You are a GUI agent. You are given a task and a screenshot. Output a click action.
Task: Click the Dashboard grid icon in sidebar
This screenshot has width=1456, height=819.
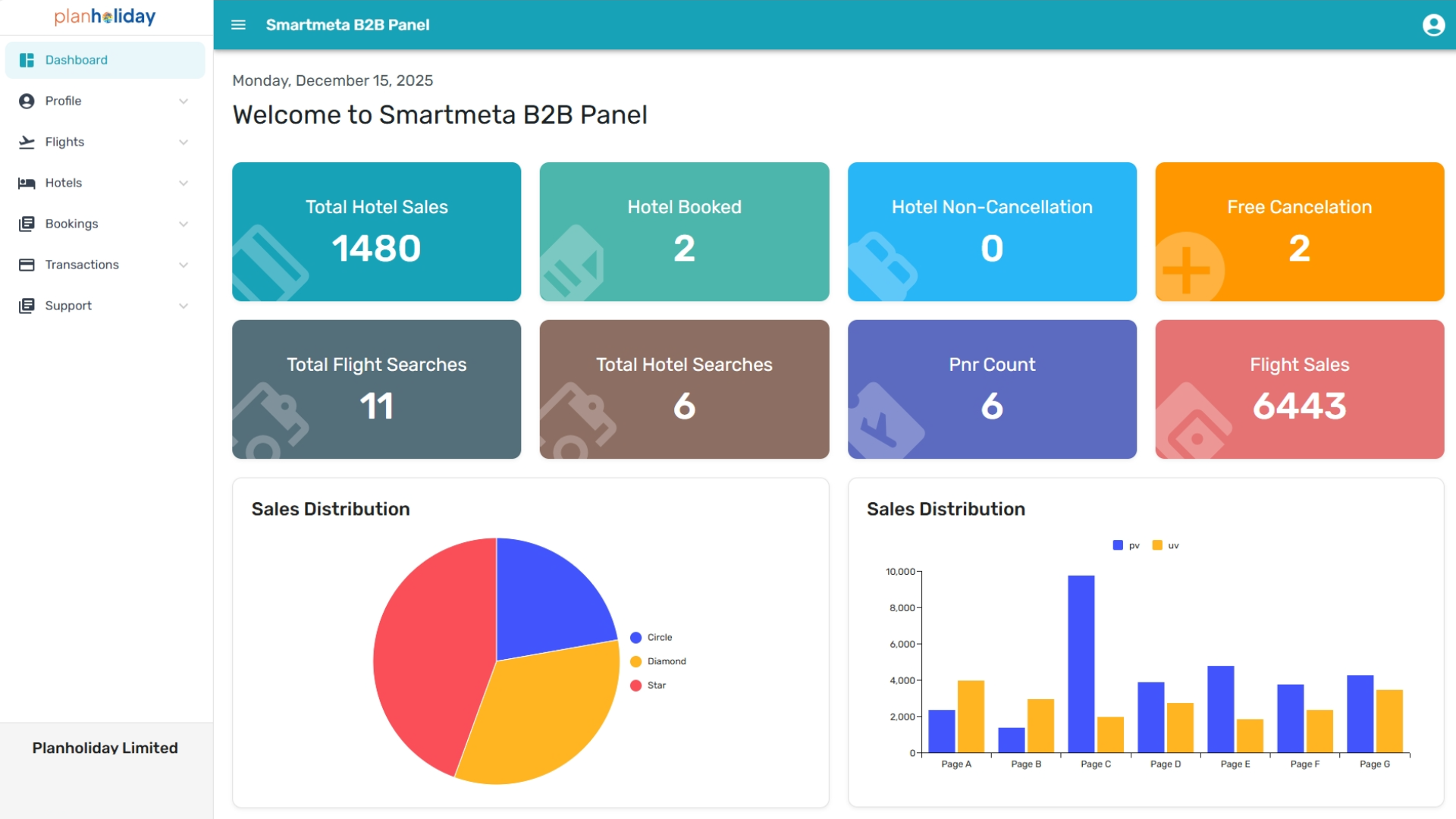click(27, 60)
